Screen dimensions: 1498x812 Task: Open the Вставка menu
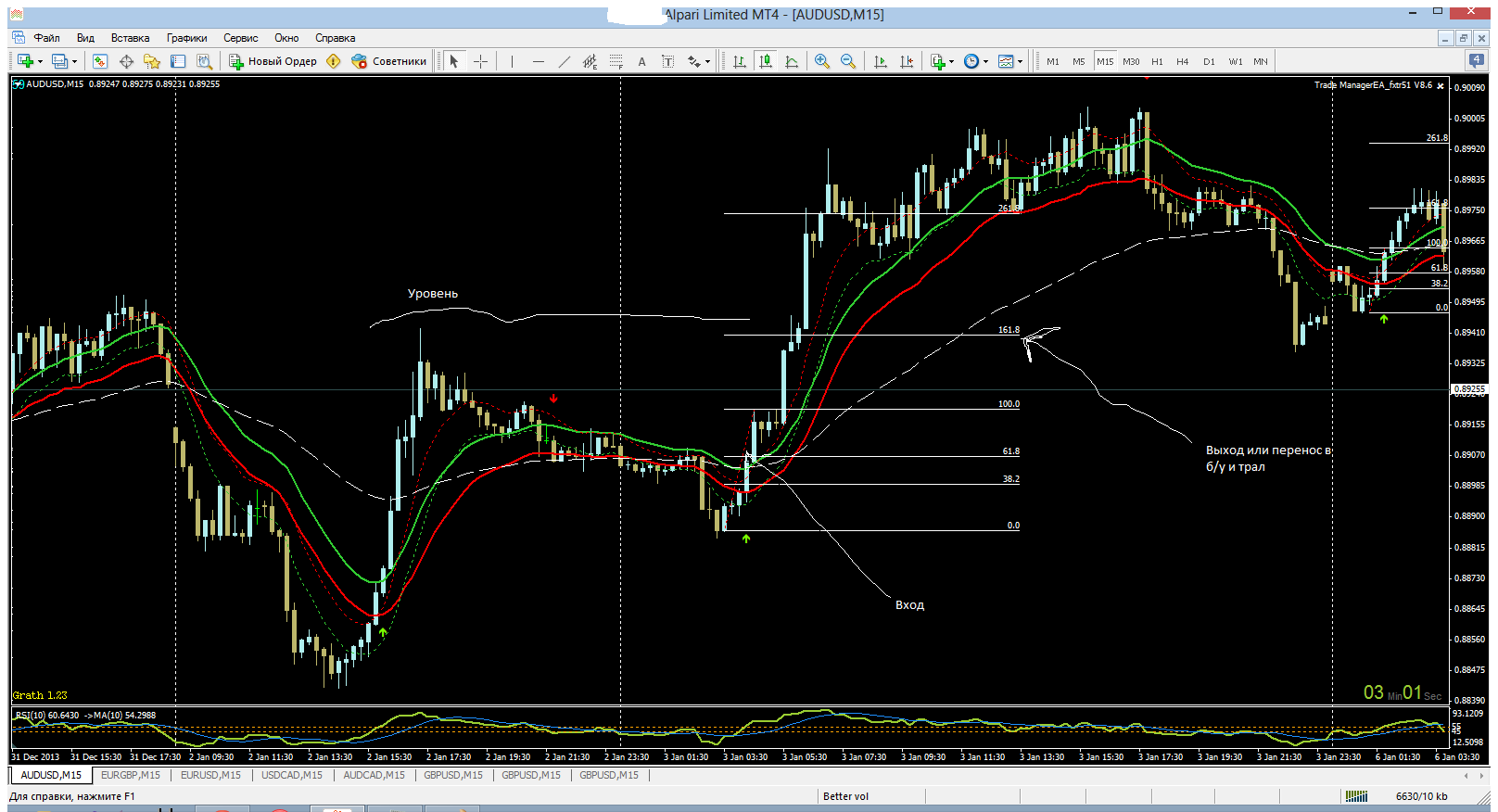[130, 38]
